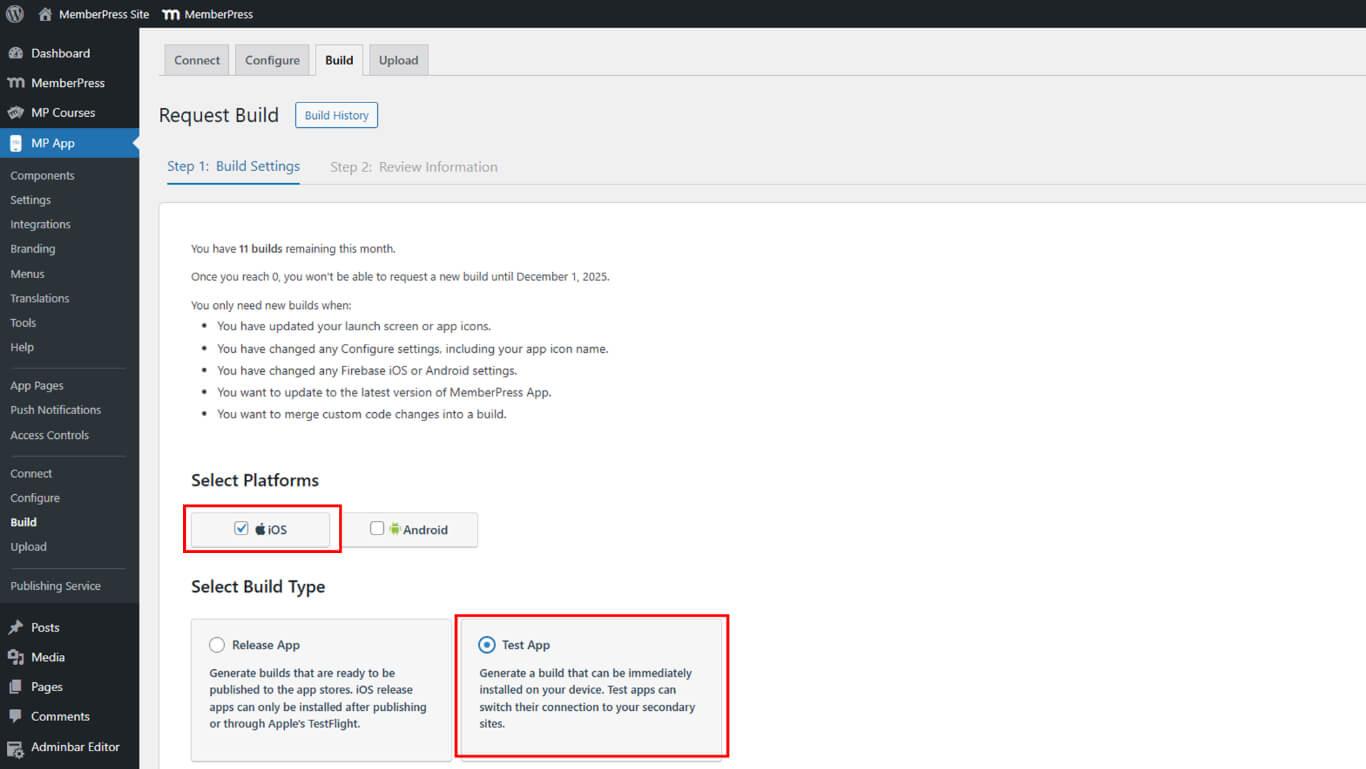Switch to the Upload tab
Image resolution: width=1366 pixels, height=769 pixels.
(398, 60)
